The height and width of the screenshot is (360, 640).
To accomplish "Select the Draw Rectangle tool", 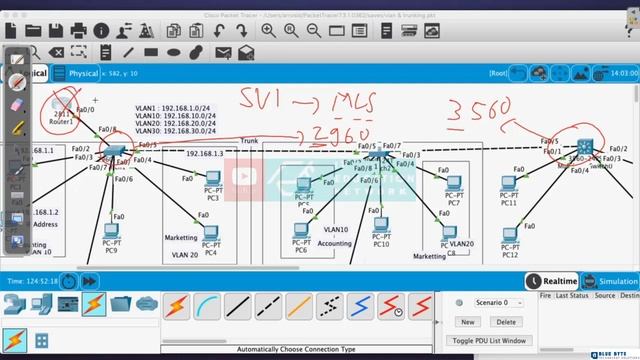I will pyautogui.click(x=151, y=52).
